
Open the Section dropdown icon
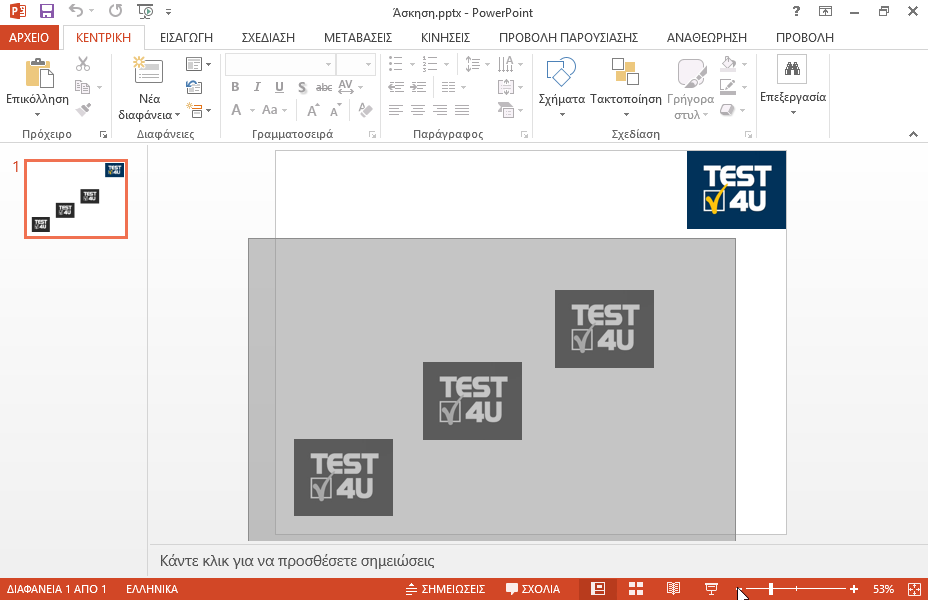click(198, 110)
